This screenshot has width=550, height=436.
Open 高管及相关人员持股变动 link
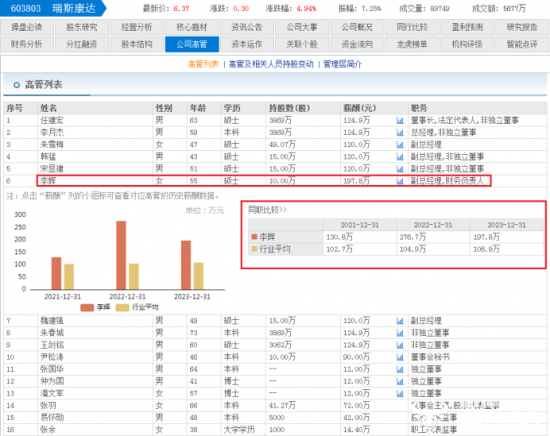[x=271, y=64]
